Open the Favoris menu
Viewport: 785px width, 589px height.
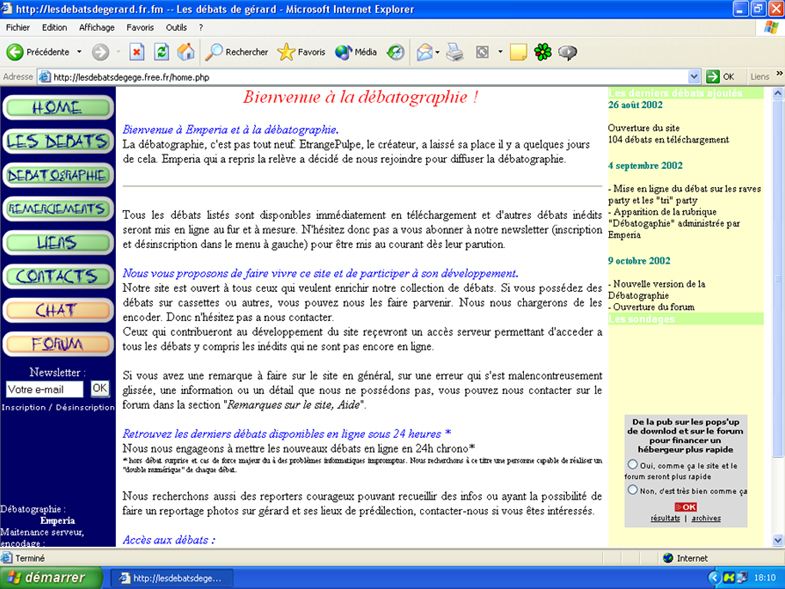pyautogui.click(x=140, y=28)
